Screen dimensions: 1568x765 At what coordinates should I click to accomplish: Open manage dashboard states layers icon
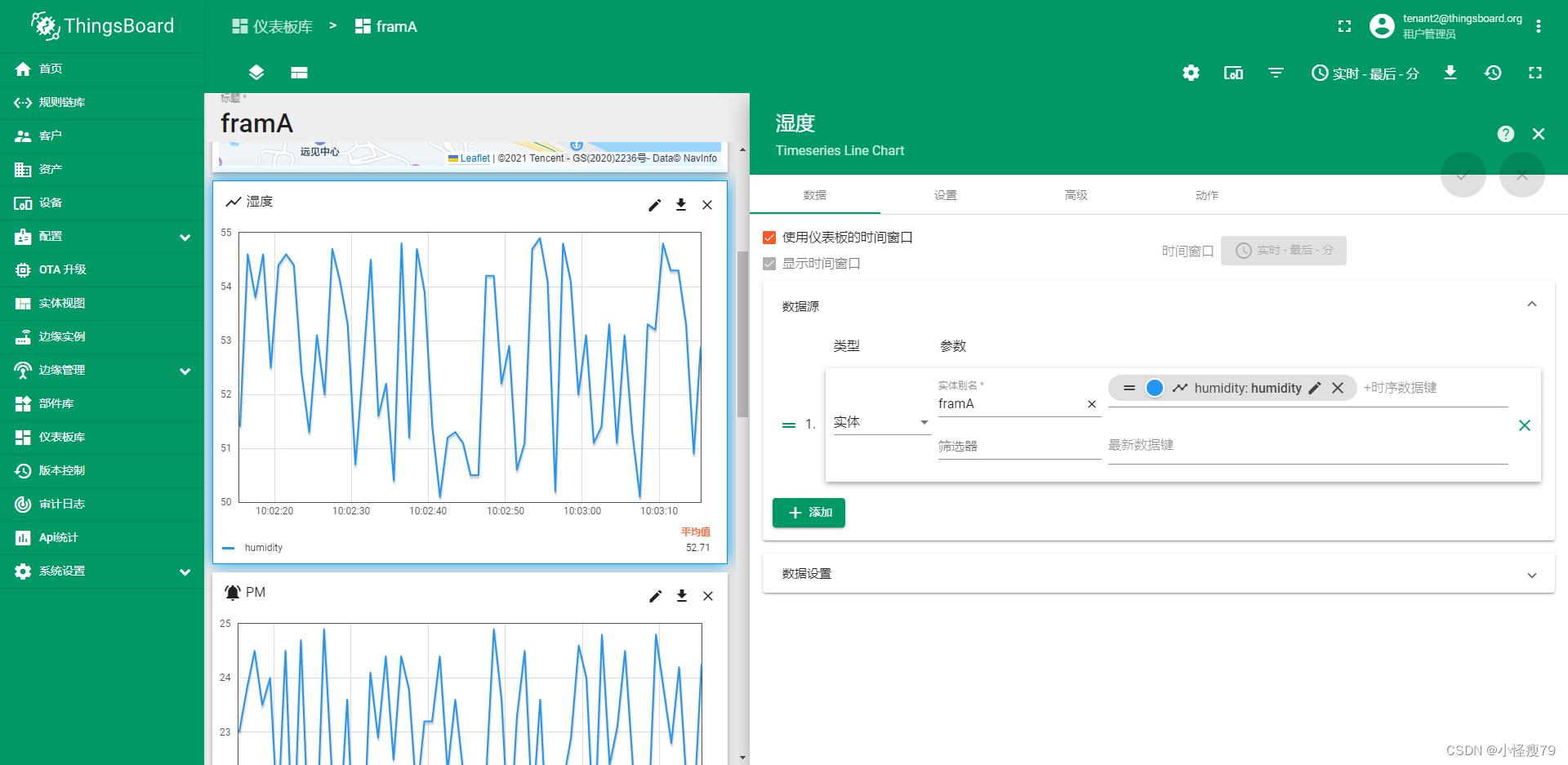(256, 73)
